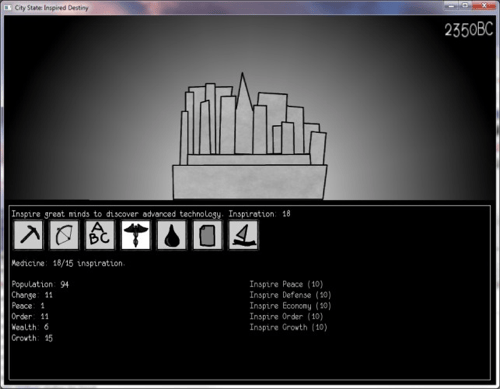Click the Medicine: 18/15 inspiration text
This screenshot has height=389, width=500.
[68, 263]
